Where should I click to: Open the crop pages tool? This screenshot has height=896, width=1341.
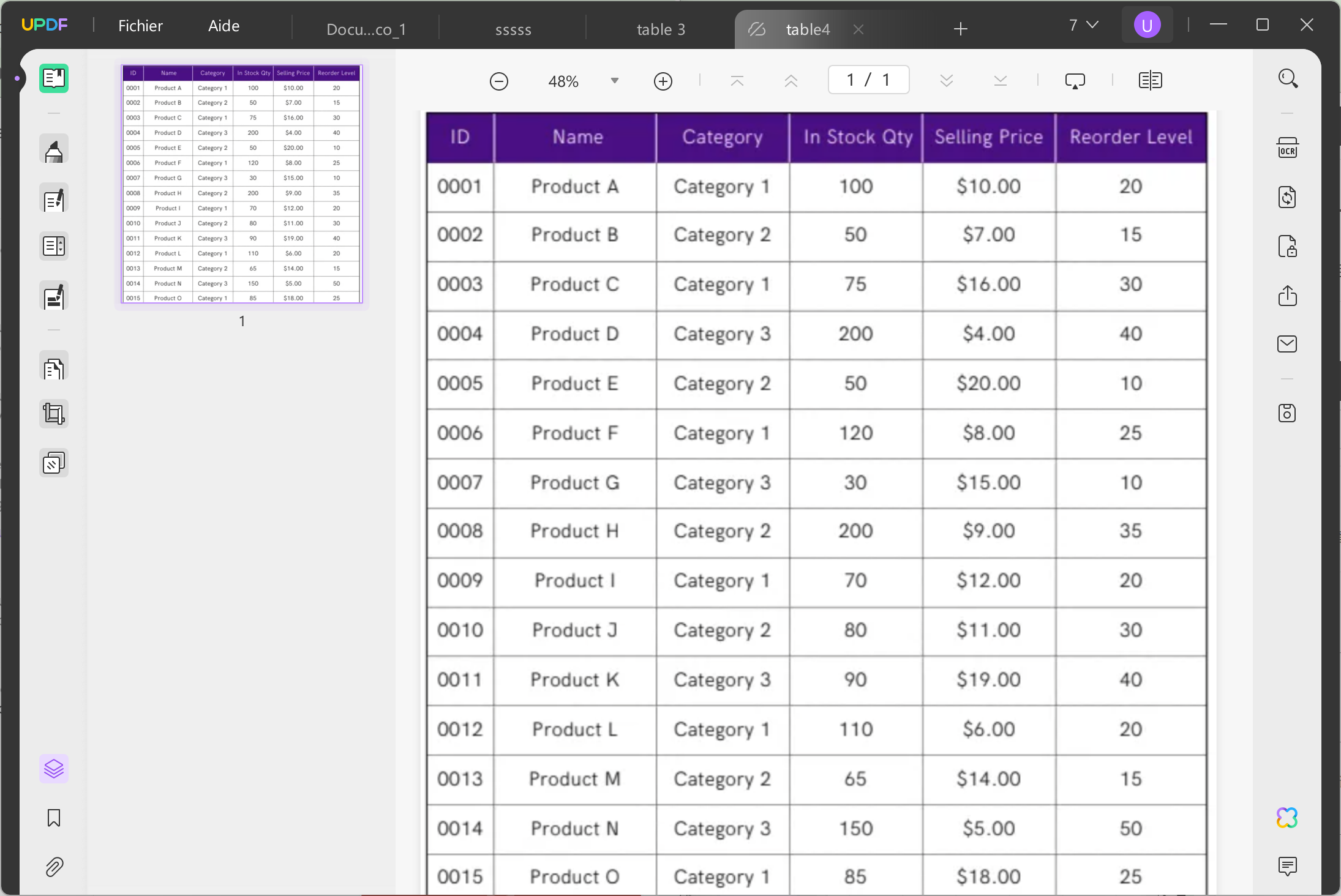click(54, 414)
